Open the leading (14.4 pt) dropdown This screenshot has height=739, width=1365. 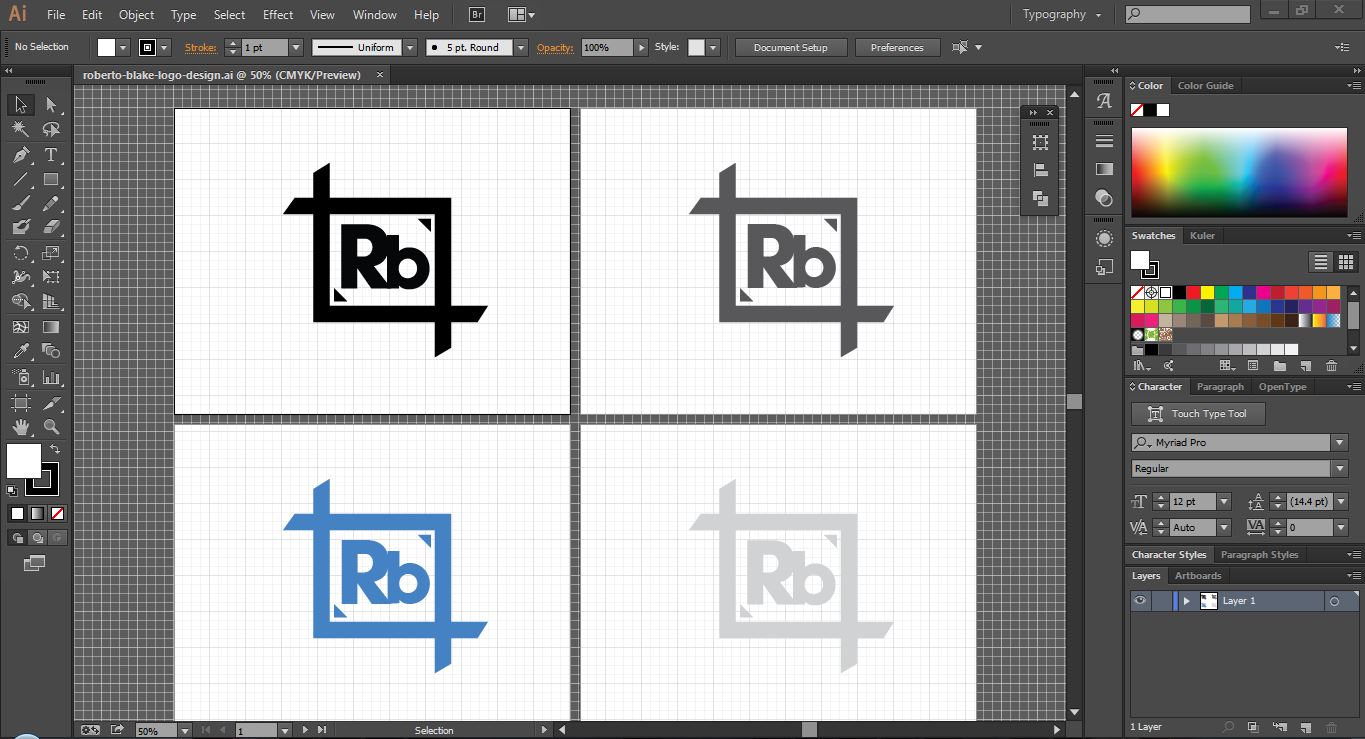point(1340,501)
